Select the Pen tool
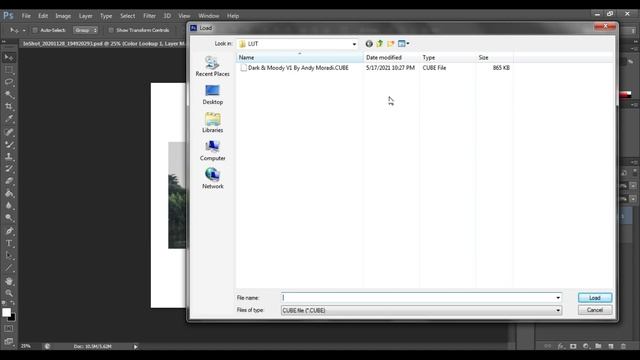Image resolution: width=640 pixels, height=360 pixels. (x=9, y=231)
